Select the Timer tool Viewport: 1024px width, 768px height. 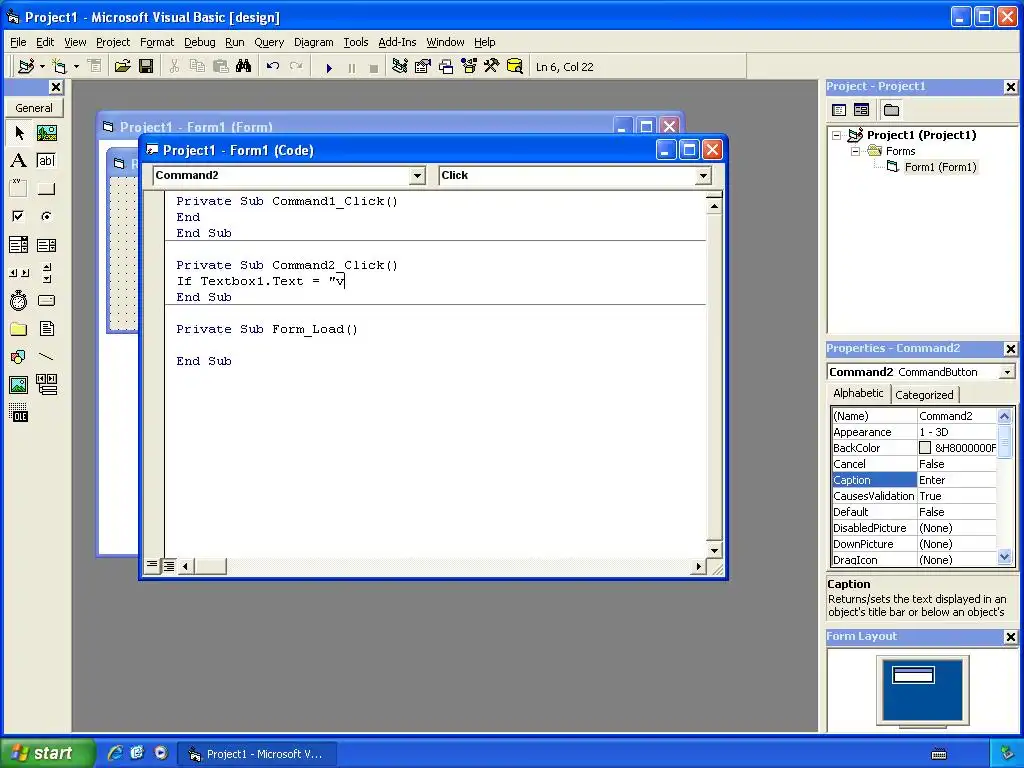coord(19,300)
